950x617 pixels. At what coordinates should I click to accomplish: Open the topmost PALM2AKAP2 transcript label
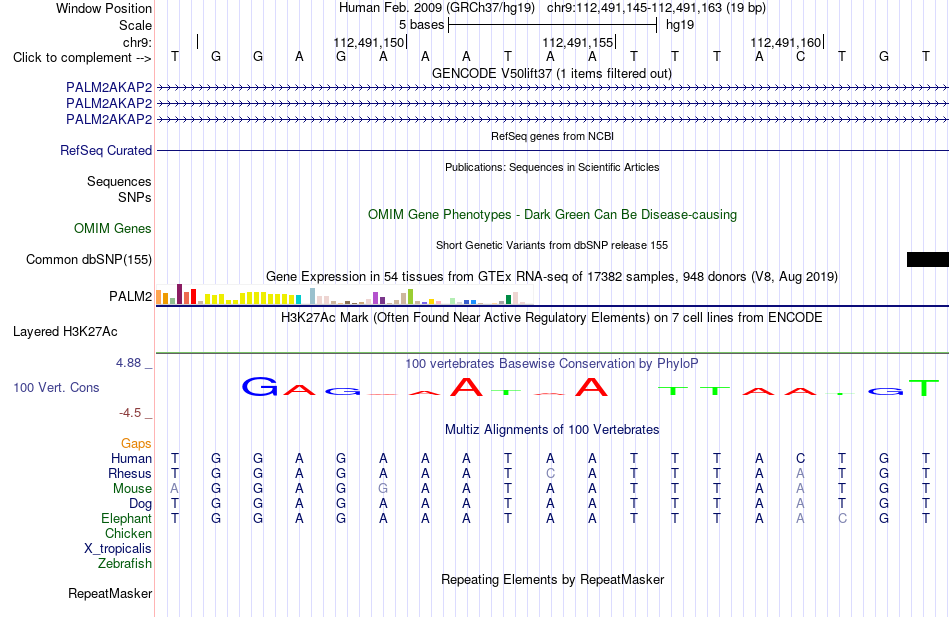click(x=109, y=87)
